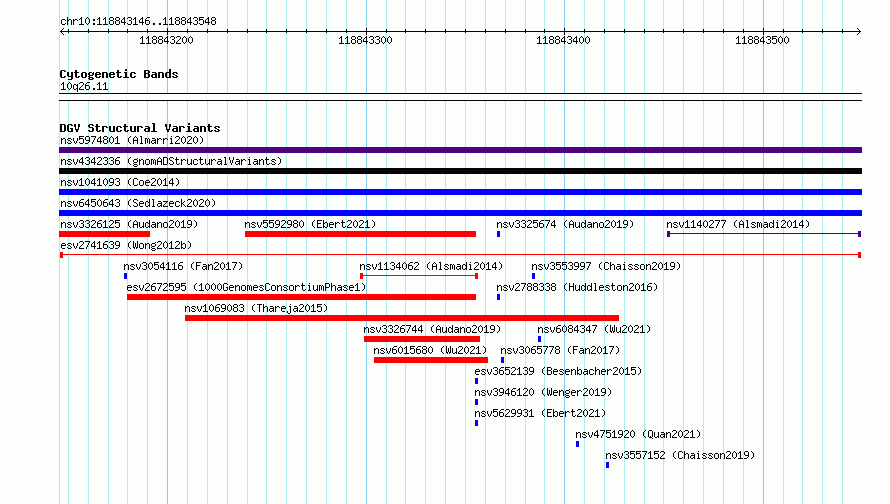Click the thin red span under nsv1134062
This screenshot has height=504, width=890.
tap(419, 276)
